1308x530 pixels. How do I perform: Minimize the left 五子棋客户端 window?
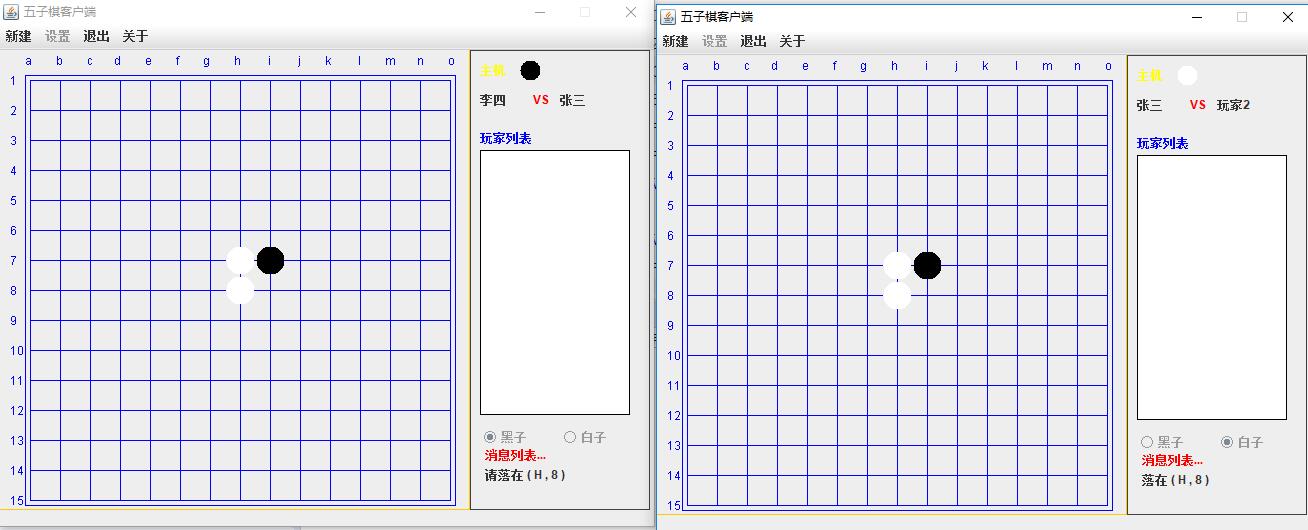(540, 12)
